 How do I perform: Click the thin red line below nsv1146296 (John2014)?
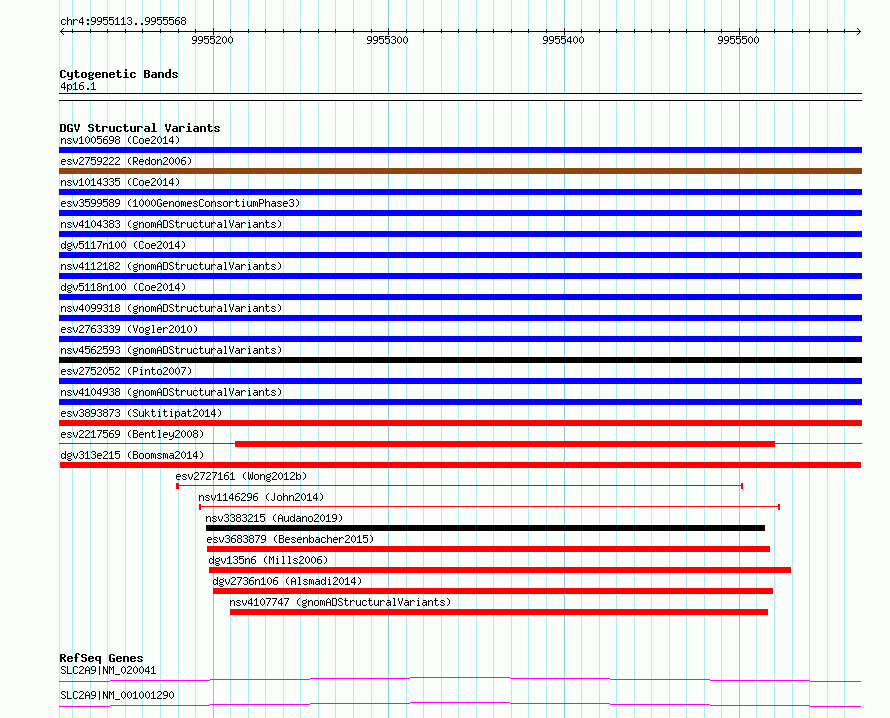[489, 506]
